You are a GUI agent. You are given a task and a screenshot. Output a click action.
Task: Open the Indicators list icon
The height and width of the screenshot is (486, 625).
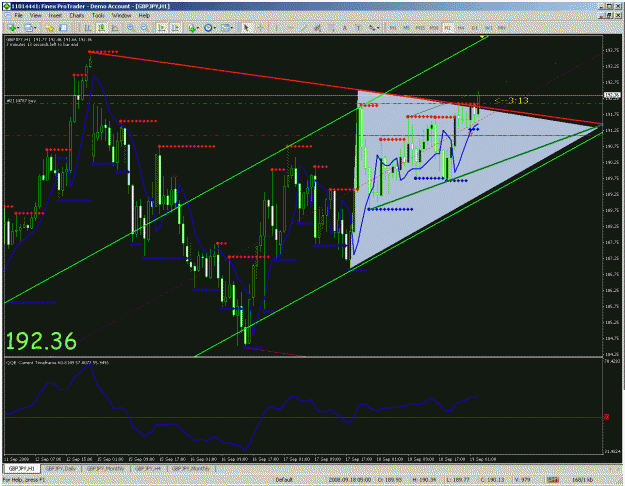coord(192,28)
